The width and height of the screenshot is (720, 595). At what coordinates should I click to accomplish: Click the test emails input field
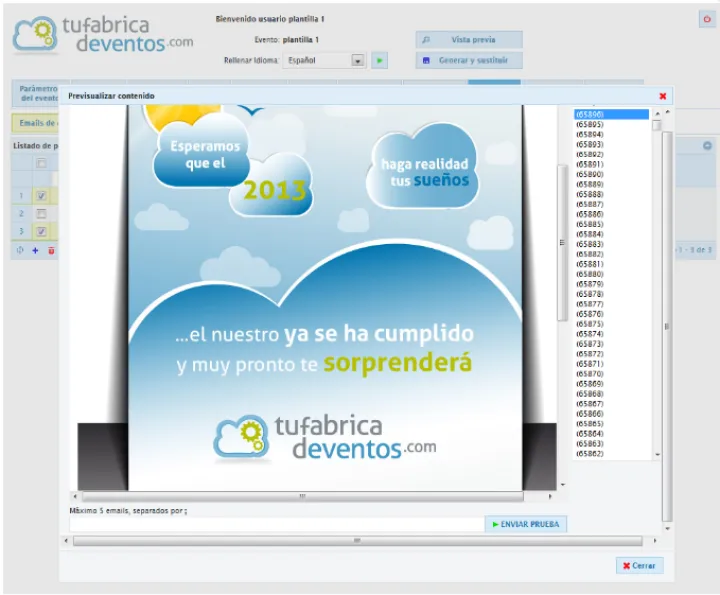277,524
